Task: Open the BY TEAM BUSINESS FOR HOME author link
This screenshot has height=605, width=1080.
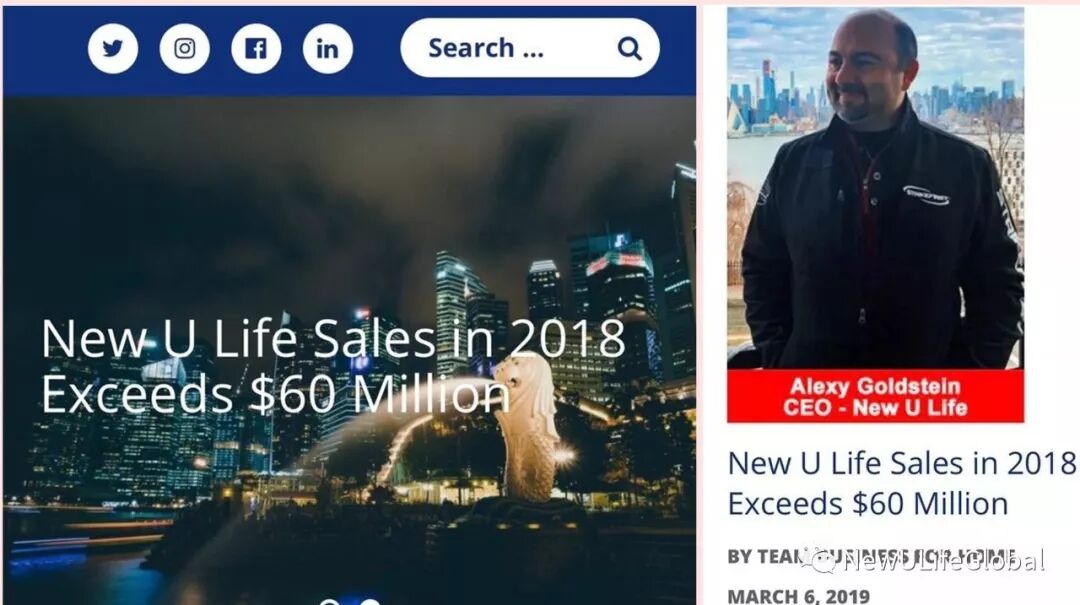Action: click(x=871, y=557)
